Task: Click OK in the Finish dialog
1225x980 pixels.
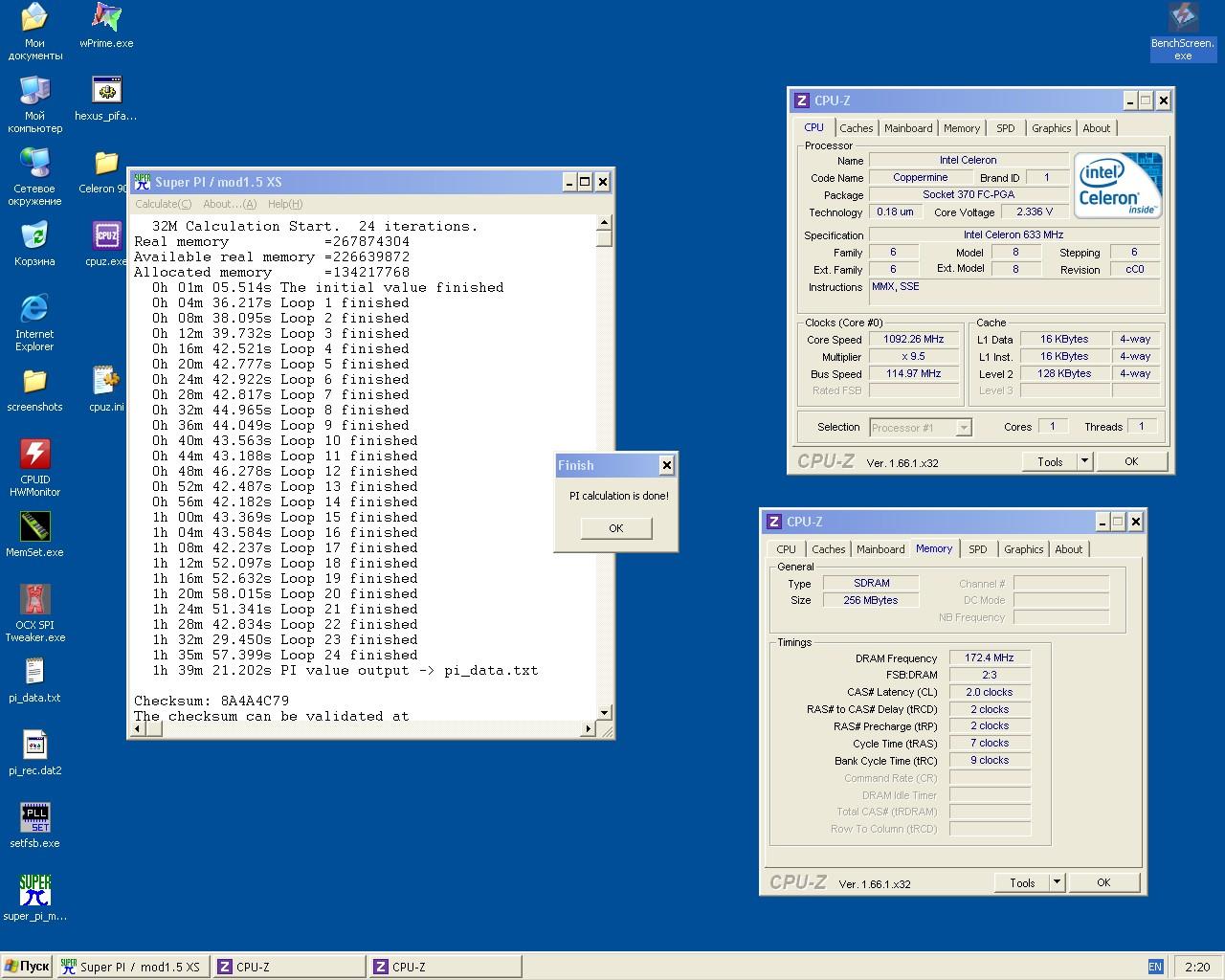Action: [x=616, y=528]
